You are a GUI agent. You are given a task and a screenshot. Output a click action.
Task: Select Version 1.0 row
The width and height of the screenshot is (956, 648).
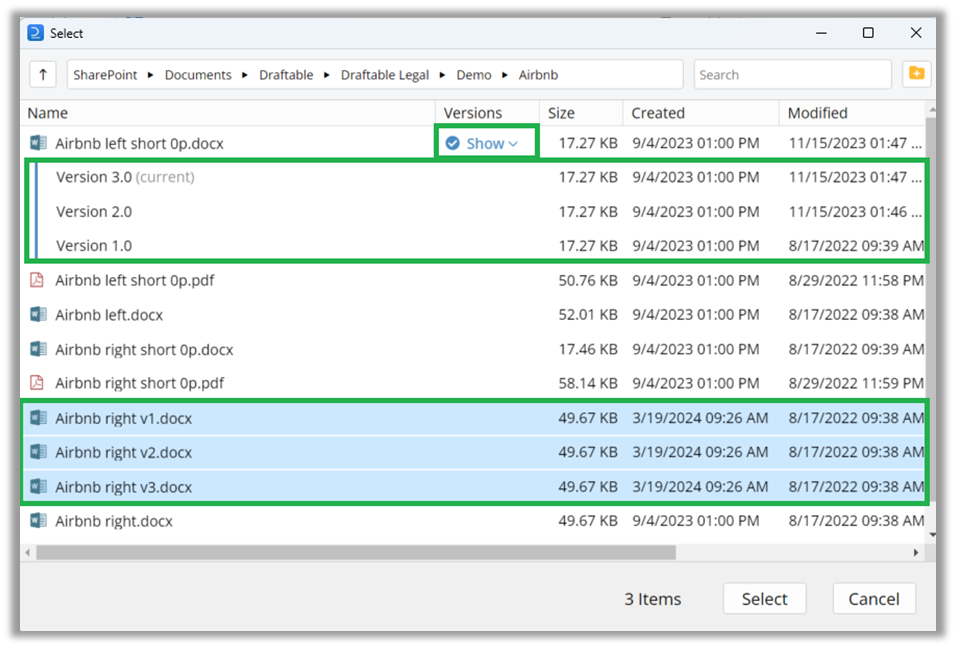click(x=477, y=246)
